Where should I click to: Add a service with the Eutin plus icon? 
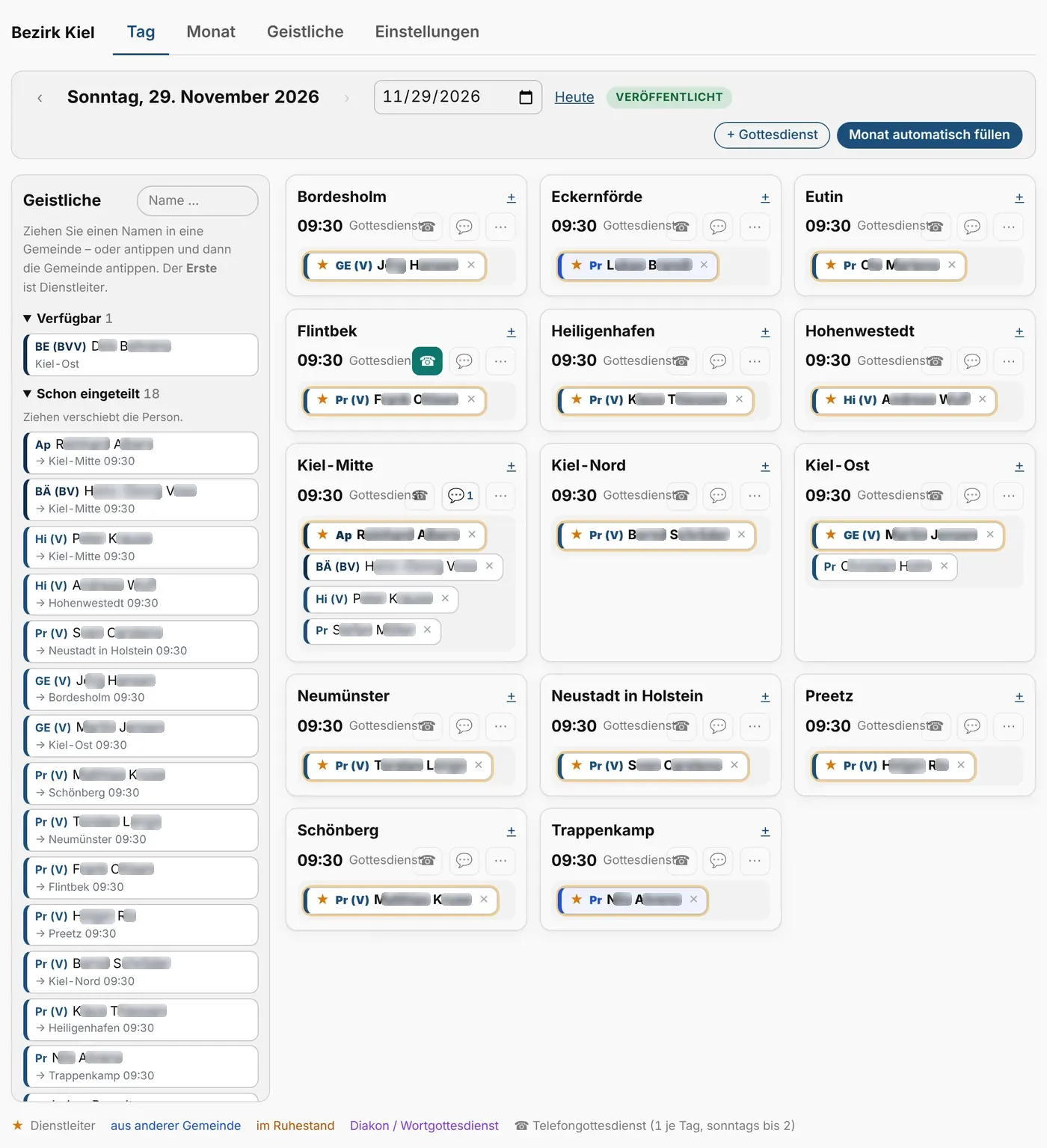click(x=1019, y=197)
